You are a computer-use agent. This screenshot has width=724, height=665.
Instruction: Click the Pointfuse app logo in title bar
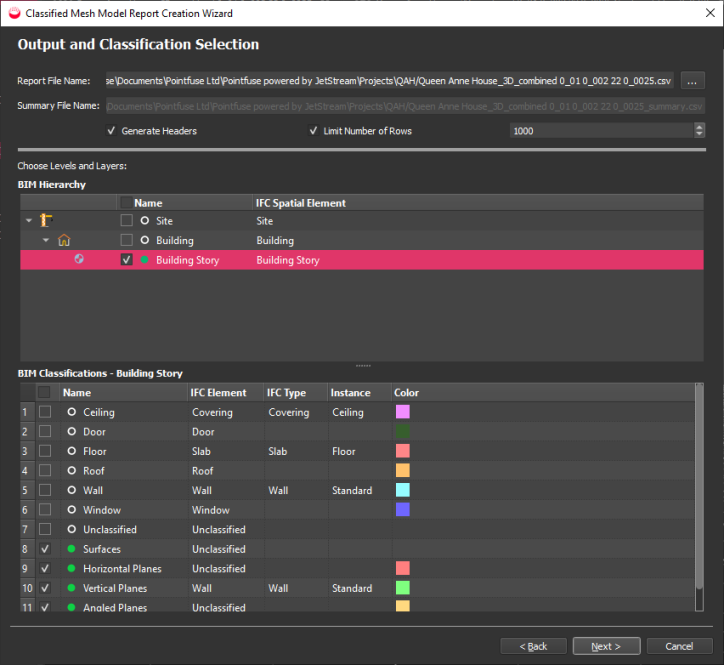click(x=14, y=13)
